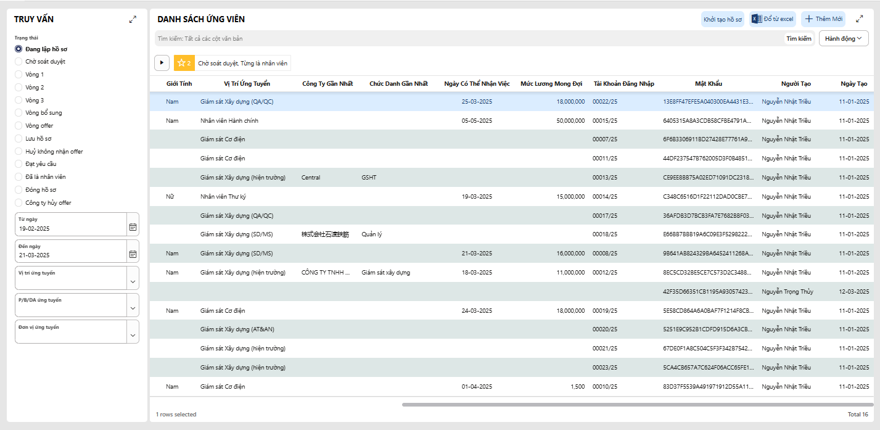The height and width of the screenshot is (430, 880).
Task: Click the 16,000,000 salary cell
Action: [x=570, y=253]
